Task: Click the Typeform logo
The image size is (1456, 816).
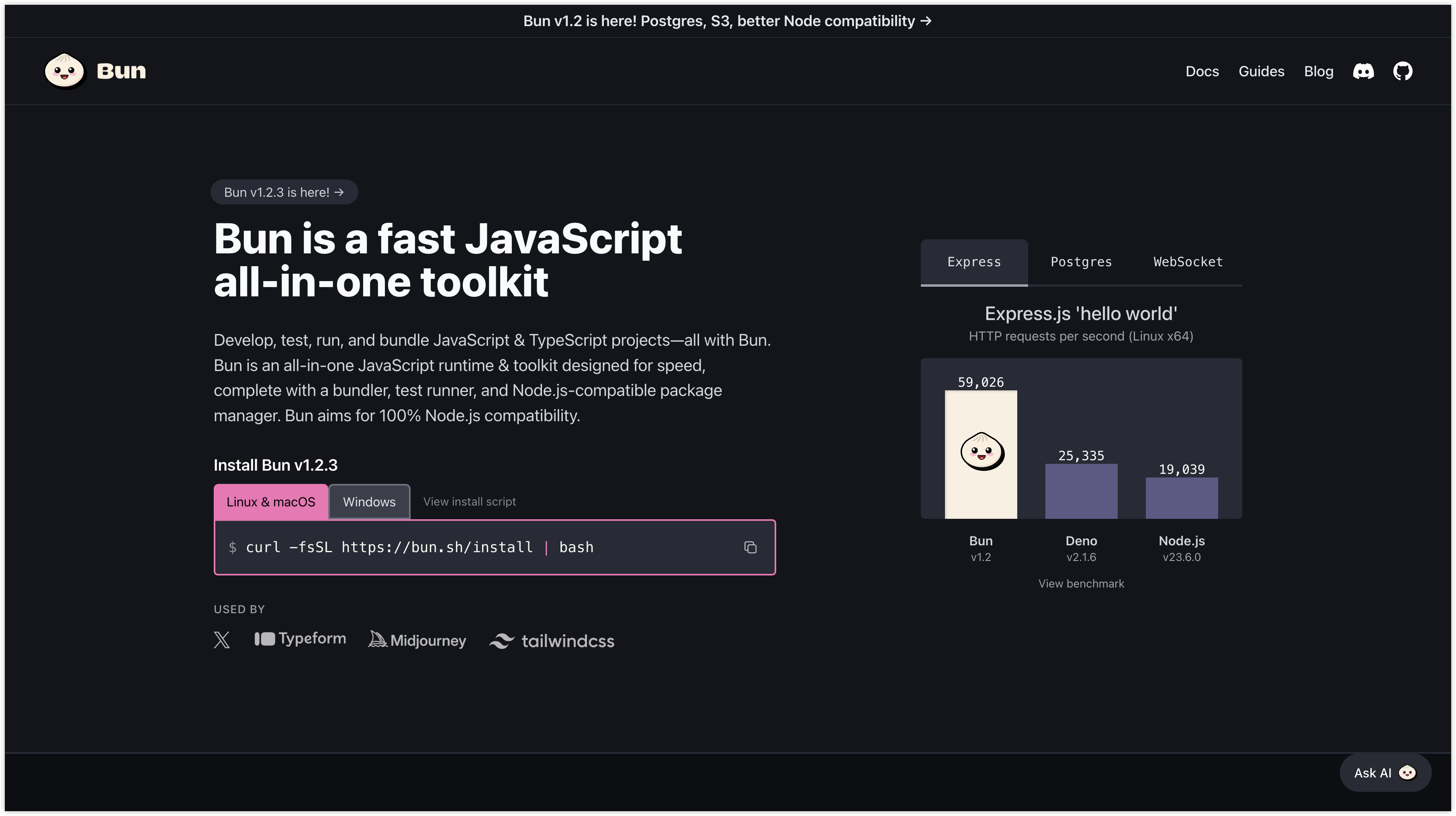Action: [x=300, y=639]
